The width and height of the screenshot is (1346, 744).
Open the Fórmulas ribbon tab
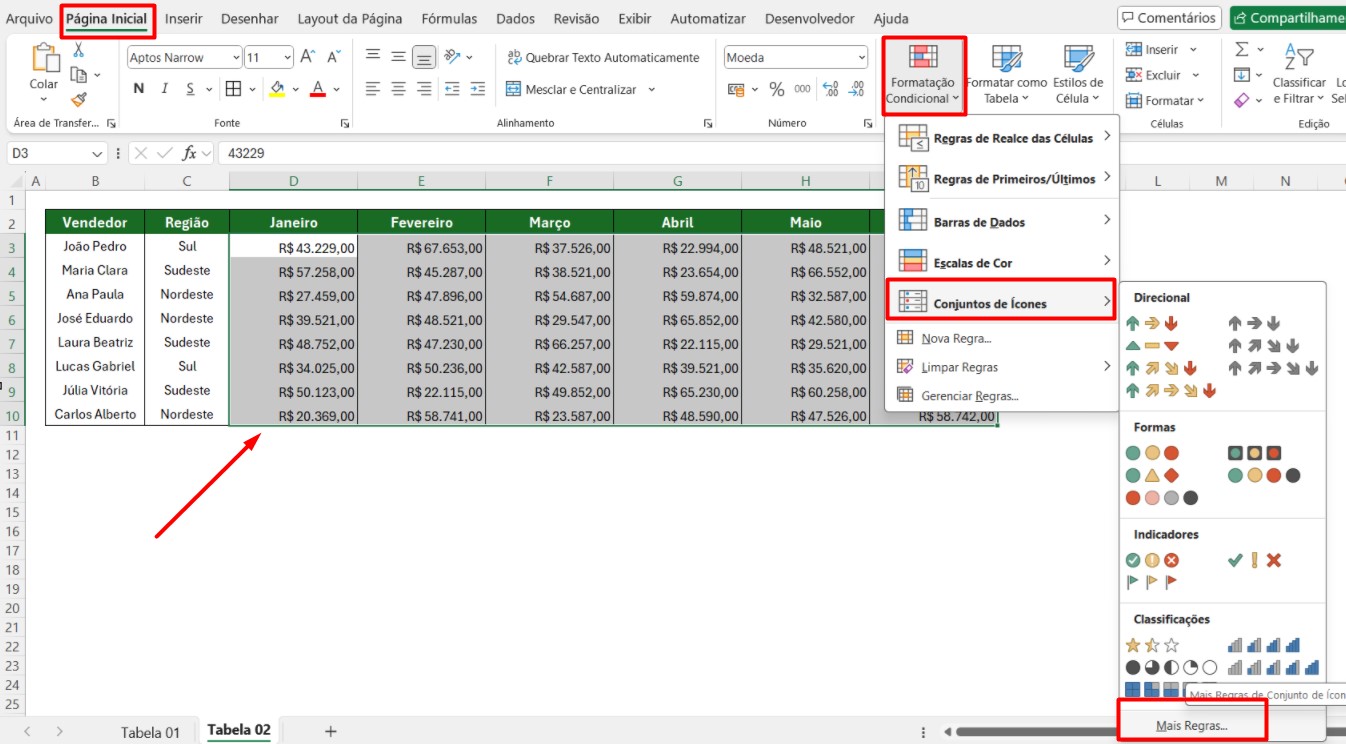point(449,19)
